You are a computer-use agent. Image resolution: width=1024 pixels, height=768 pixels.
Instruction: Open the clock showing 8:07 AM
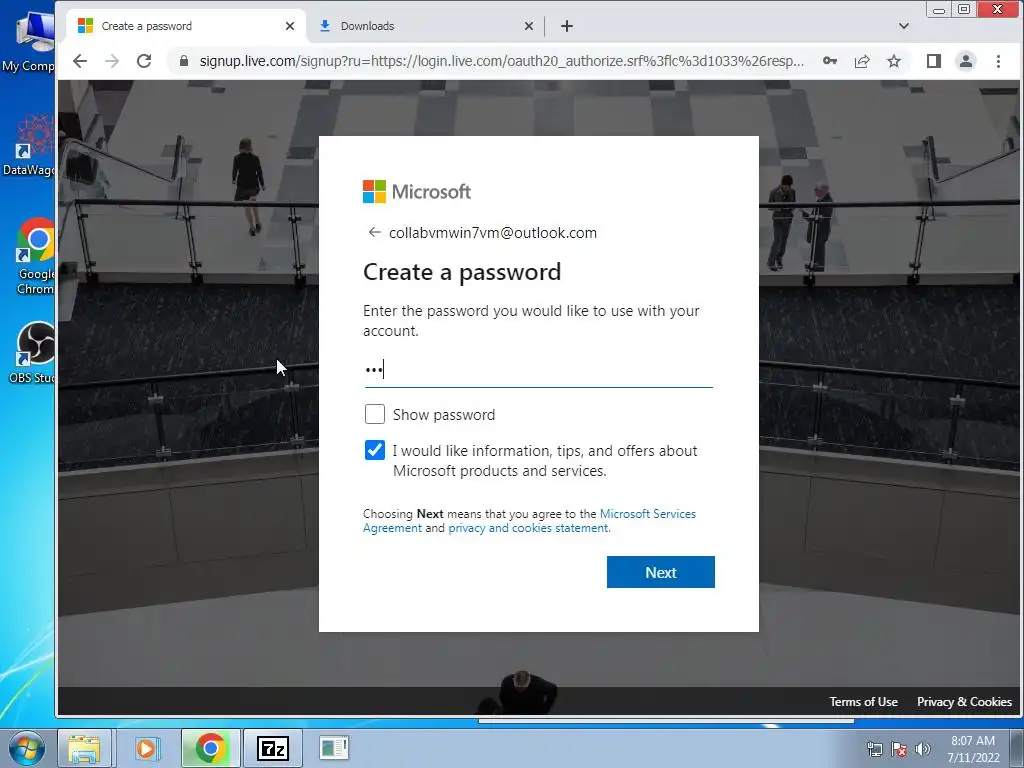tap(973, 748)
